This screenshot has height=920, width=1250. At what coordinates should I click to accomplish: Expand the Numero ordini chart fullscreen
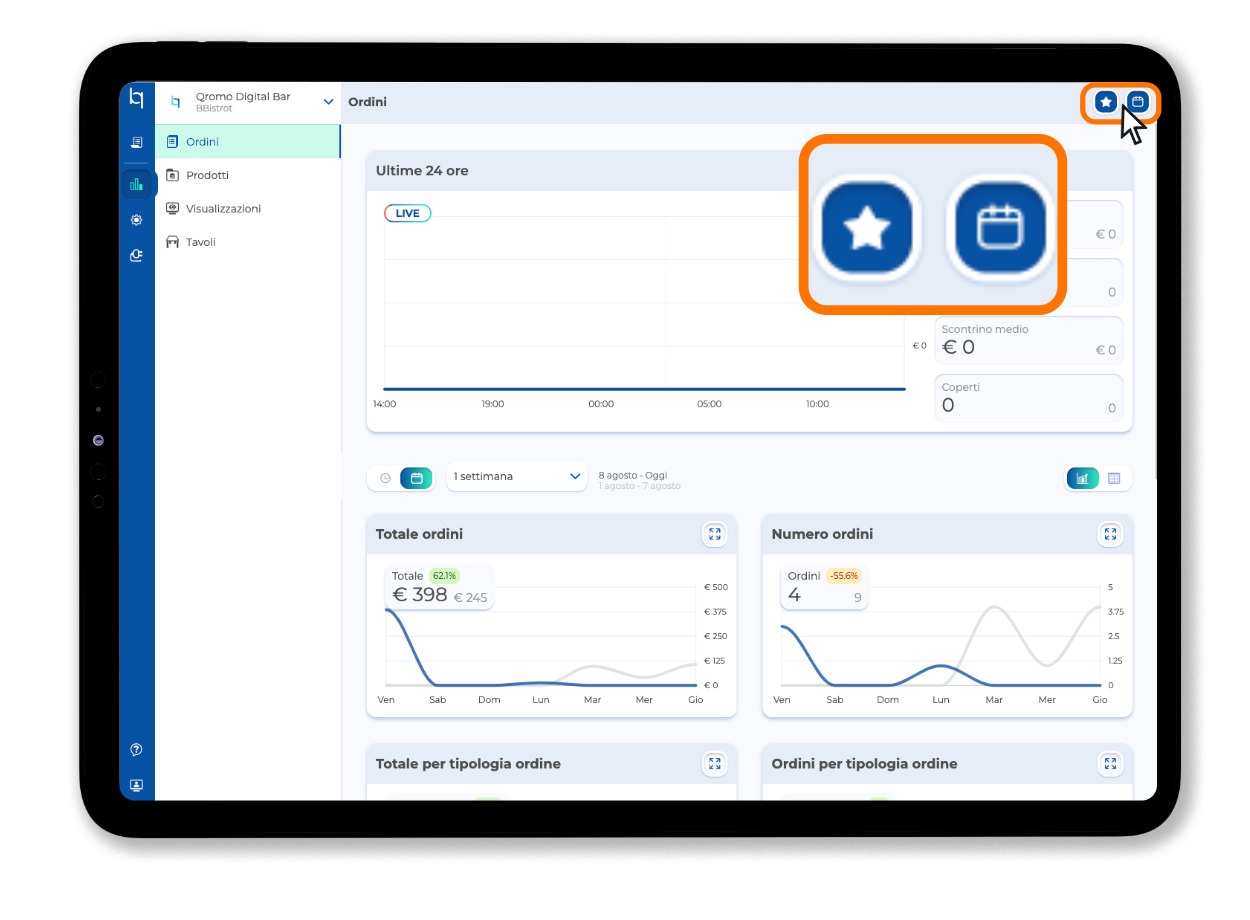tap(1110, 534)
